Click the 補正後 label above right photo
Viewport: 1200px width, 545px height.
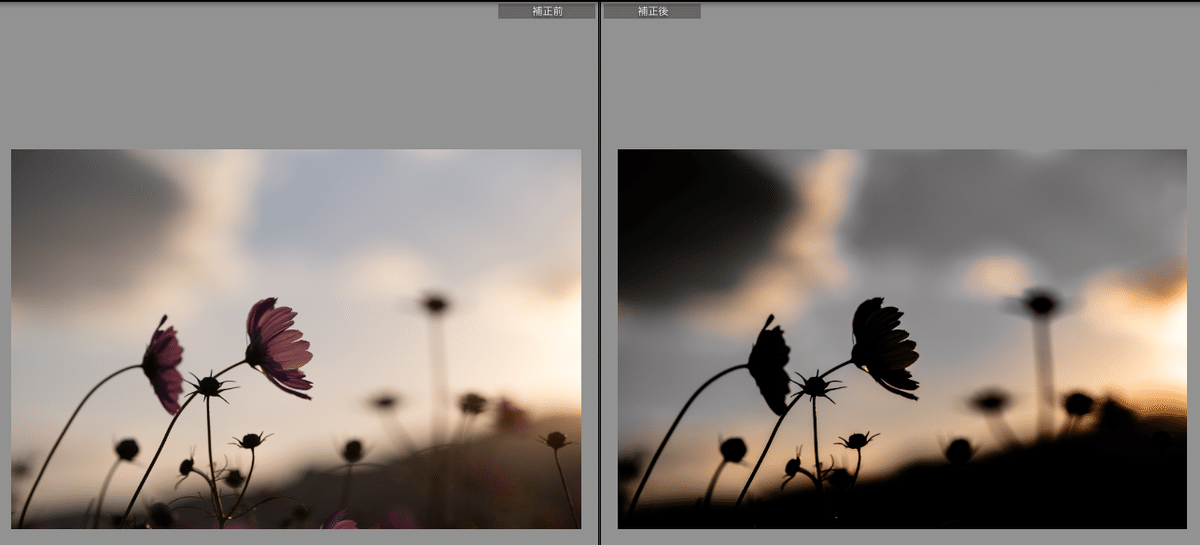coord(652,11)
